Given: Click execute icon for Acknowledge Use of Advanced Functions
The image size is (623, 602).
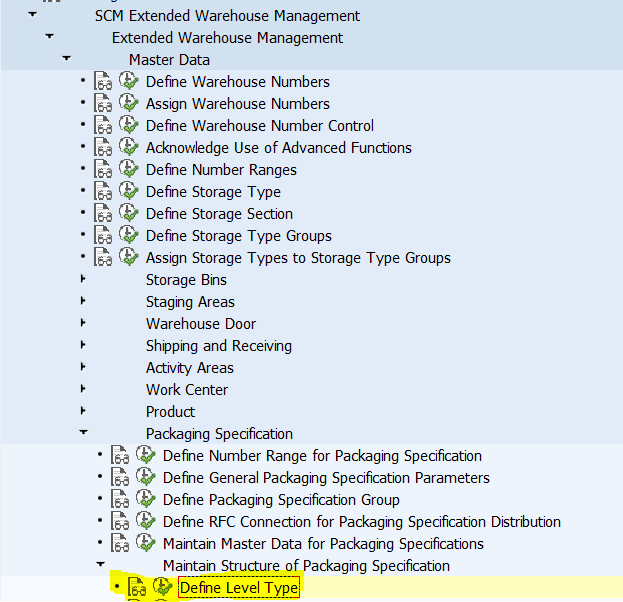Looking at the screenshot, I should [128, 147].
